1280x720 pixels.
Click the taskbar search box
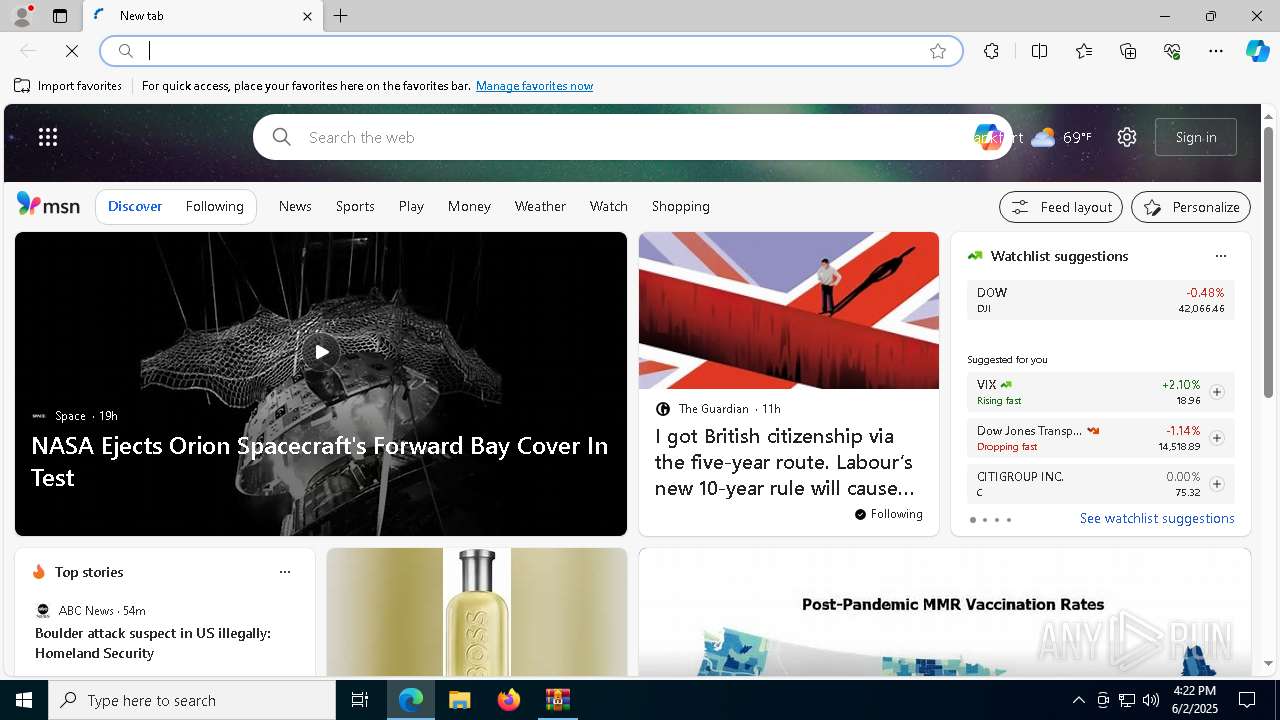(192, 700)
